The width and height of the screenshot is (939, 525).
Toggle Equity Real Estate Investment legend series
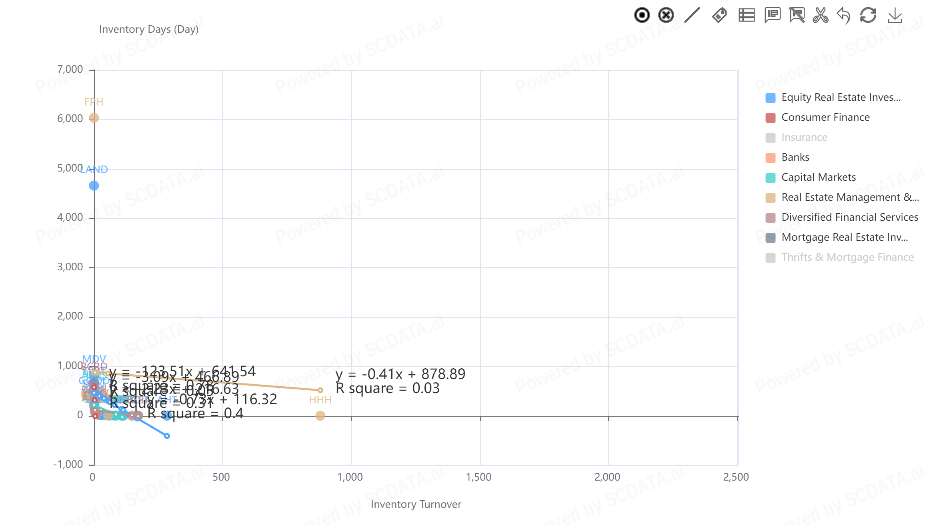840,97
